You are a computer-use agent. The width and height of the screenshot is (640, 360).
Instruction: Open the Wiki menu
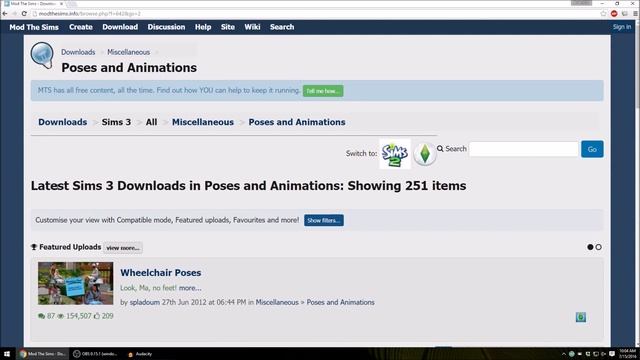point(252,27)
